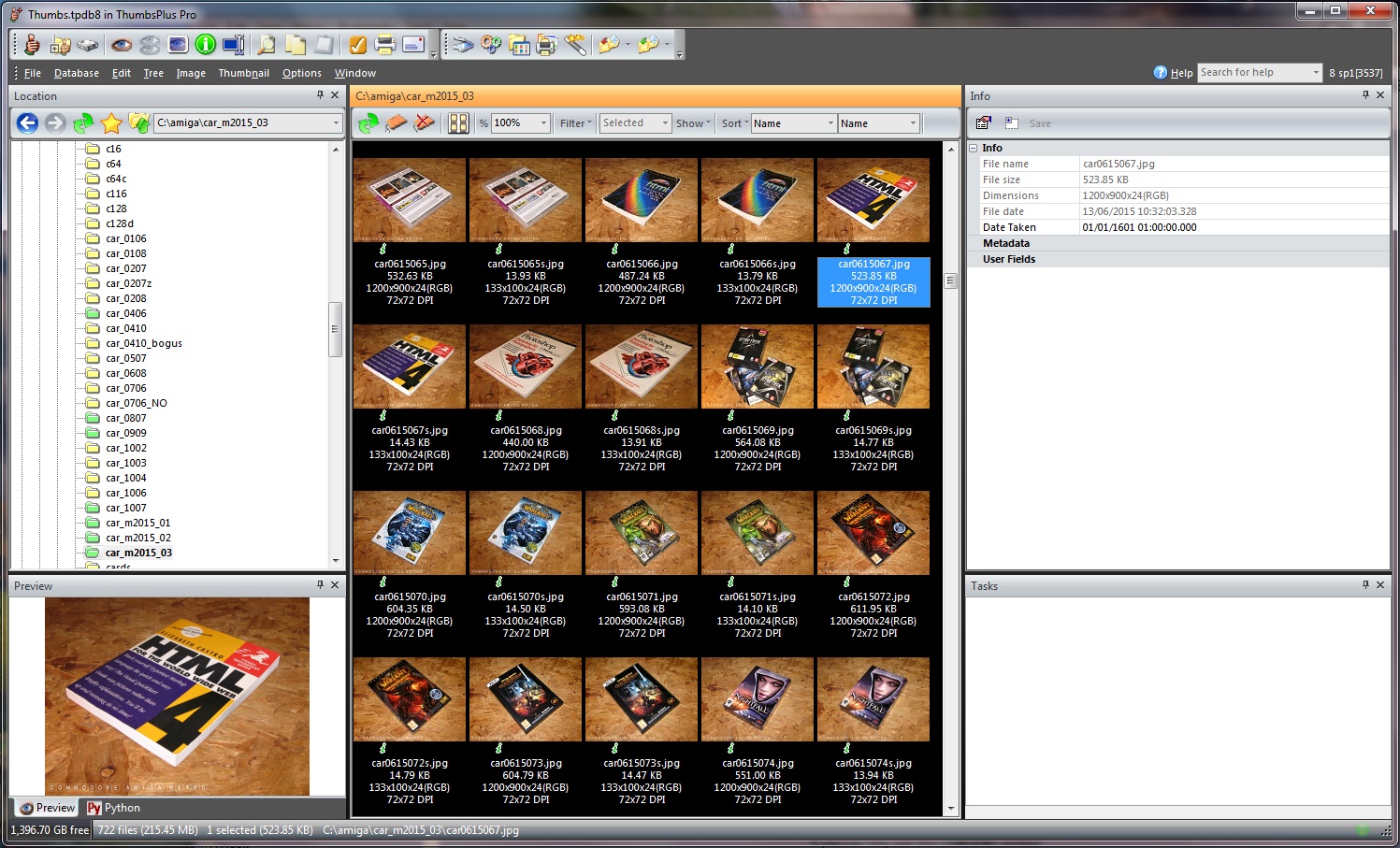
Task: Open the Database menu
Action: (77, 73)
